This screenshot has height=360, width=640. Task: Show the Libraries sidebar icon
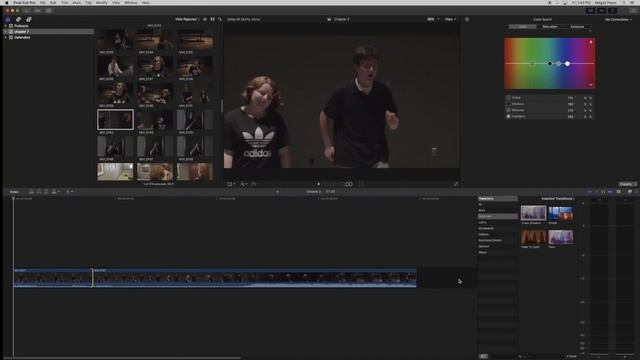(x=8, y=19)
